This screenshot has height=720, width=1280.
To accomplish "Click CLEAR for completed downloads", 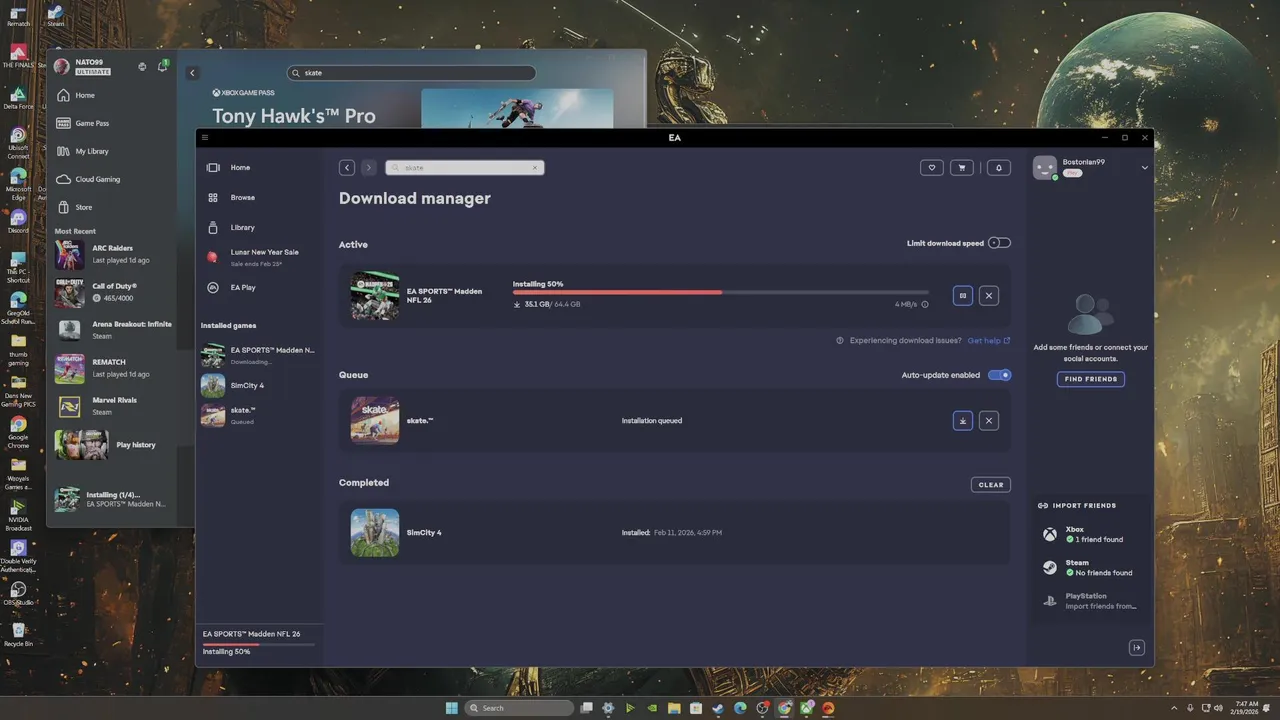I will [x=991, y=485].
